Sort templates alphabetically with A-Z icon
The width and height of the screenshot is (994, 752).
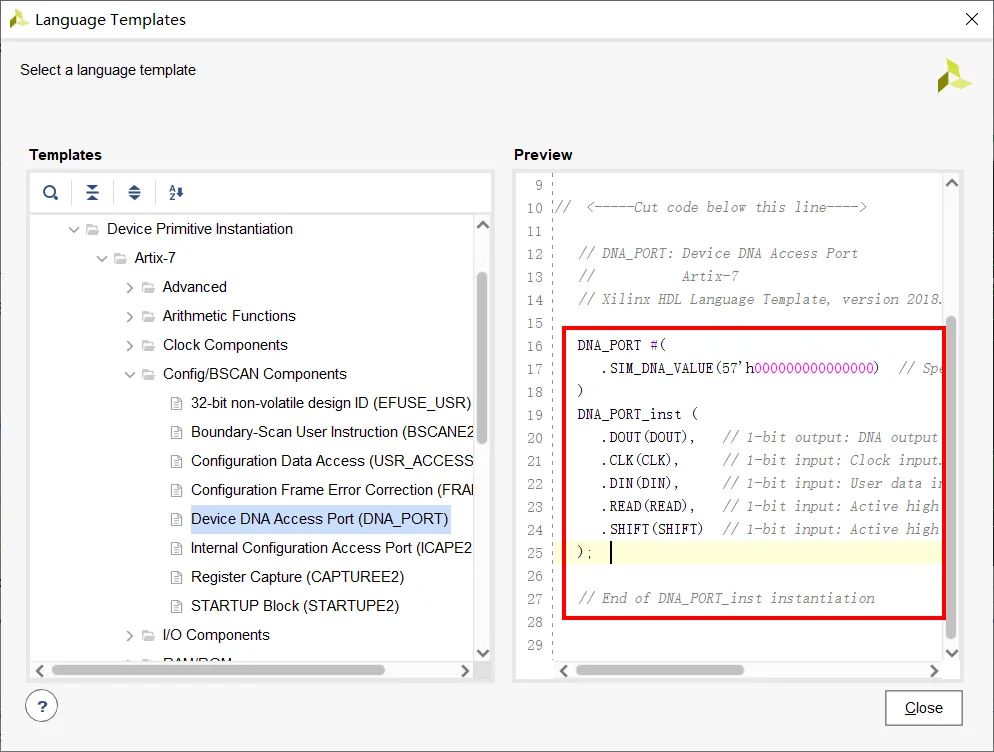coord(176,192)
